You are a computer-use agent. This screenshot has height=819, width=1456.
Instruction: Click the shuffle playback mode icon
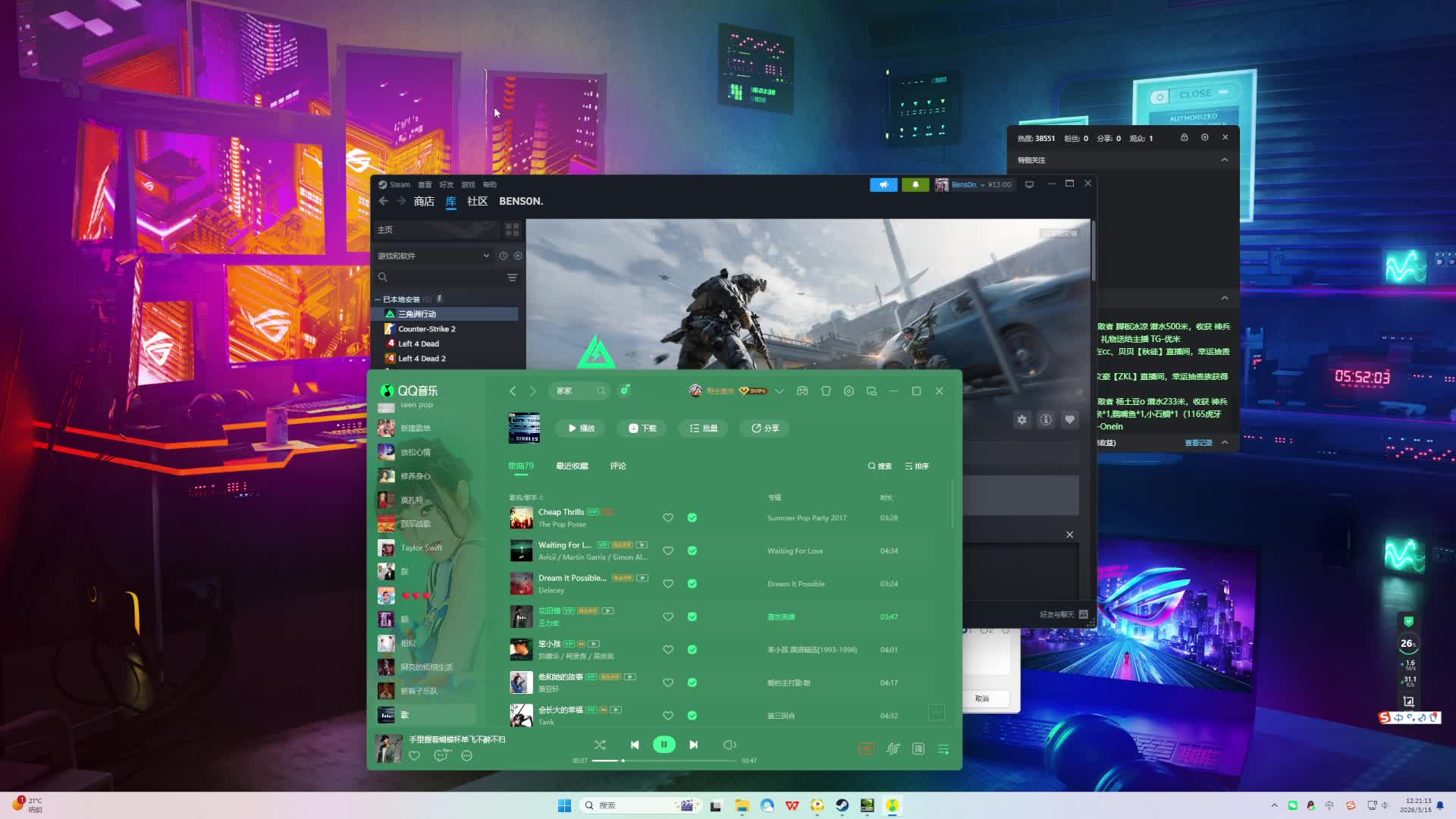point(600,745)
